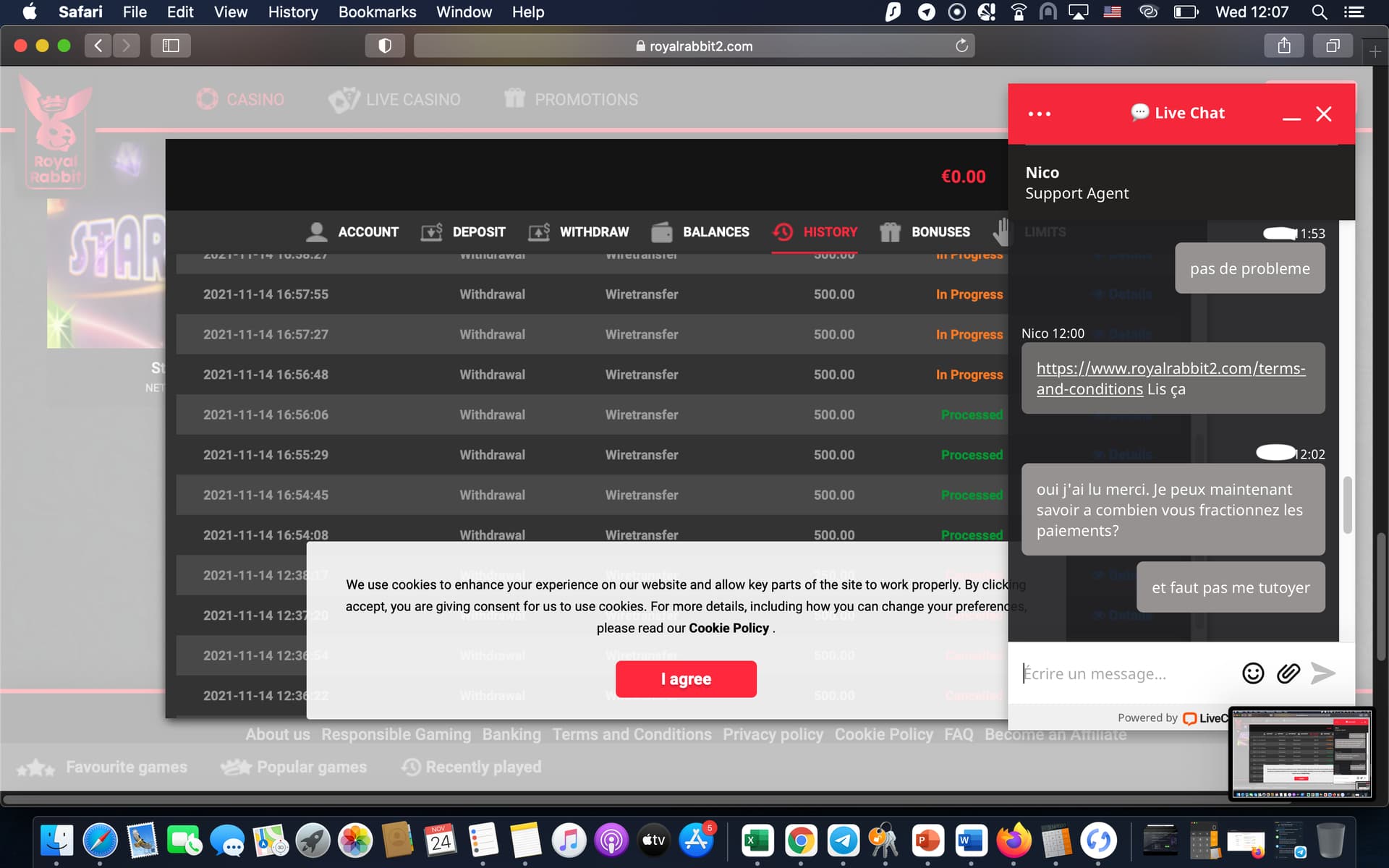The height and width of the screenshot is (868, 1389).
Task: Open the Cookie Policy link in banner
Action: (x=729, y=628)
